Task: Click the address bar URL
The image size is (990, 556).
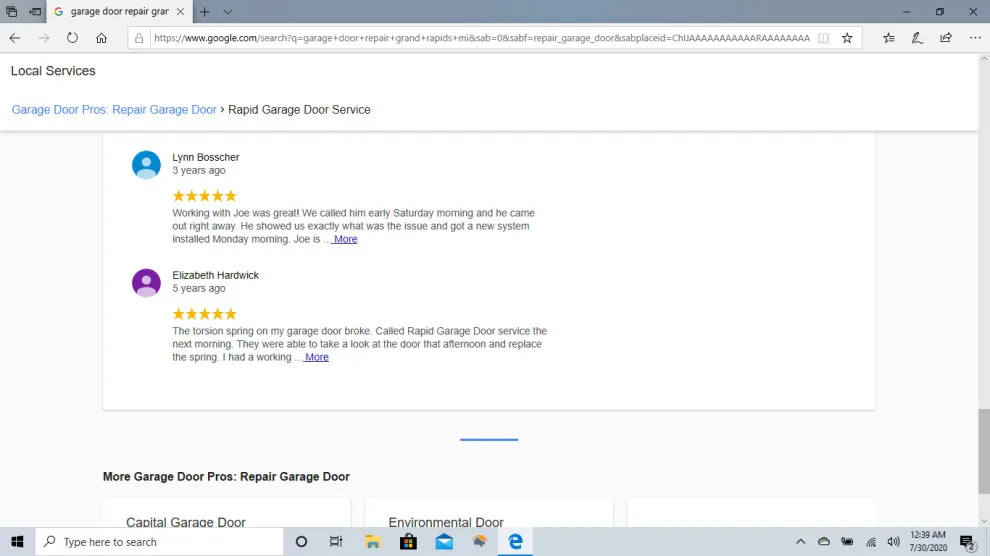Action: (x=482, y=38)
